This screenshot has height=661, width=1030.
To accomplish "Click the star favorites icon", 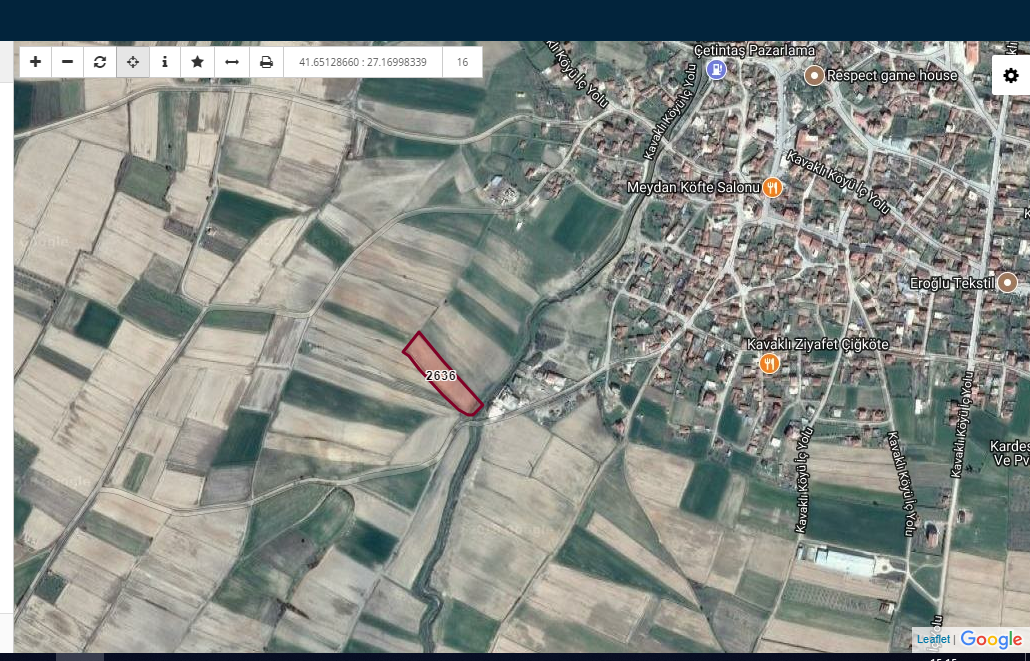I will tap(197, 62).
